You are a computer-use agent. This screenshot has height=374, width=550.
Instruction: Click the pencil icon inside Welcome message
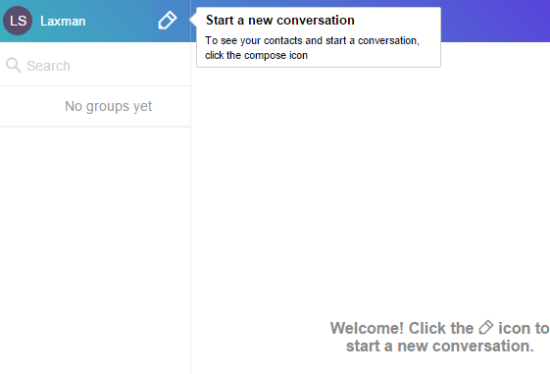pos(486,328)
